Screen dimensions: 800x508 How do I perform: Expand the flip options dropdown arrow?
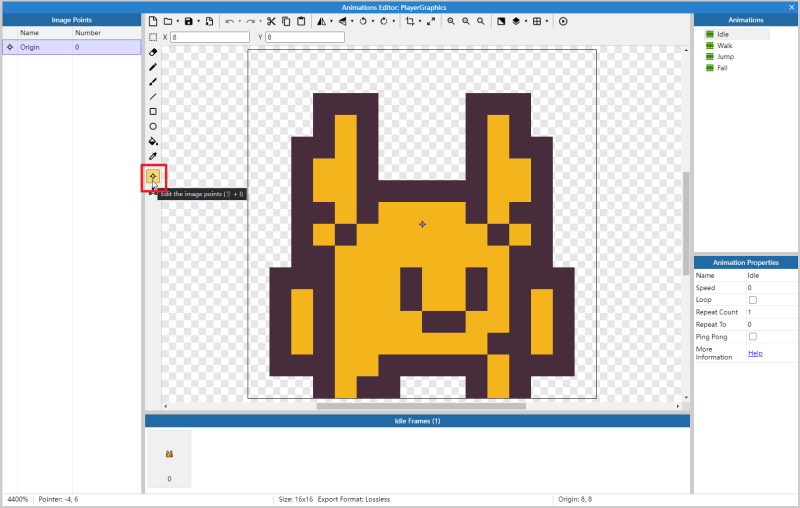point(352,21)
